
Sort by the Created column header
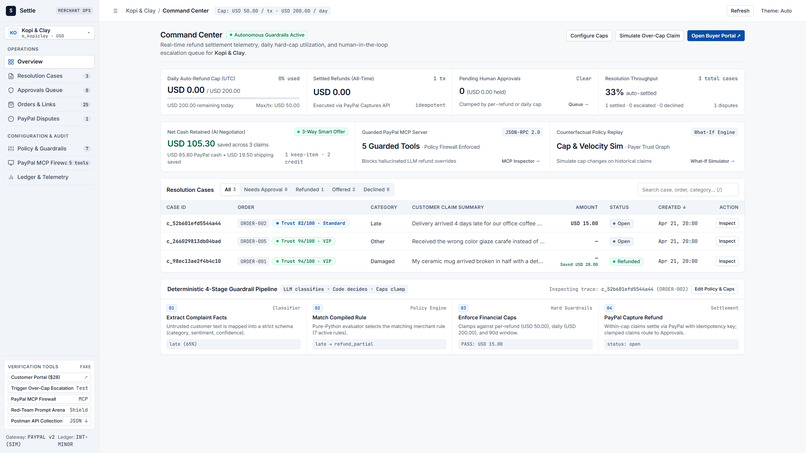(672, 207)
